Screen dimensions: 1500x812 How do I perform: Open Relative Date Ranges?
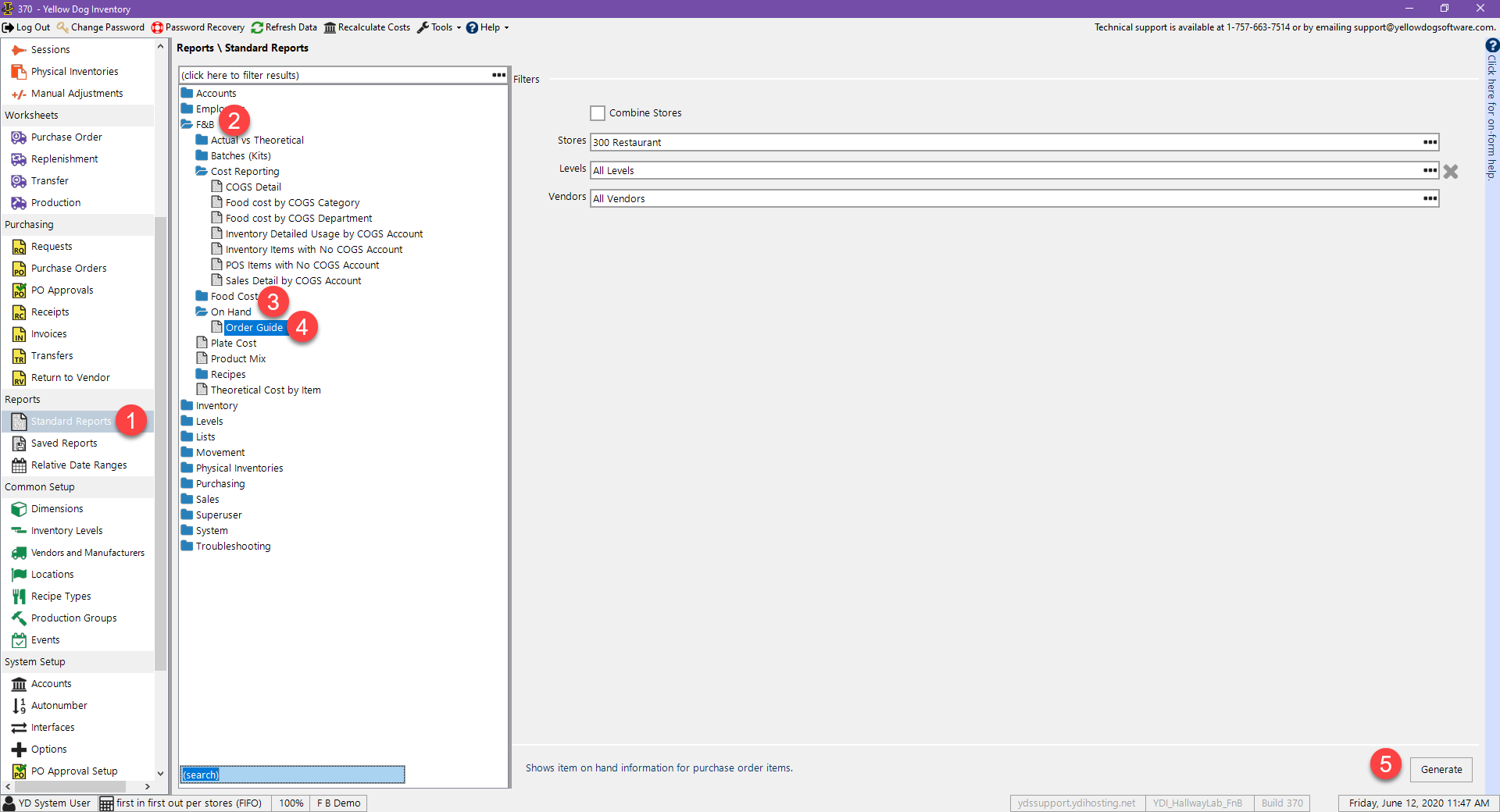79,465
